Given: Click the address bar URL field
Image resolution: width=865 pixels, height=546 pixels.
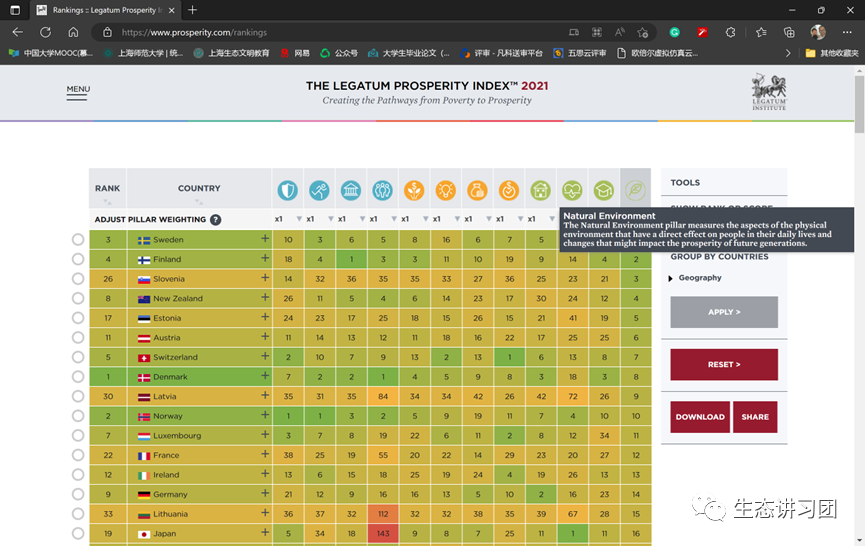Looking at the screenshot, I should tap(331, 33).
